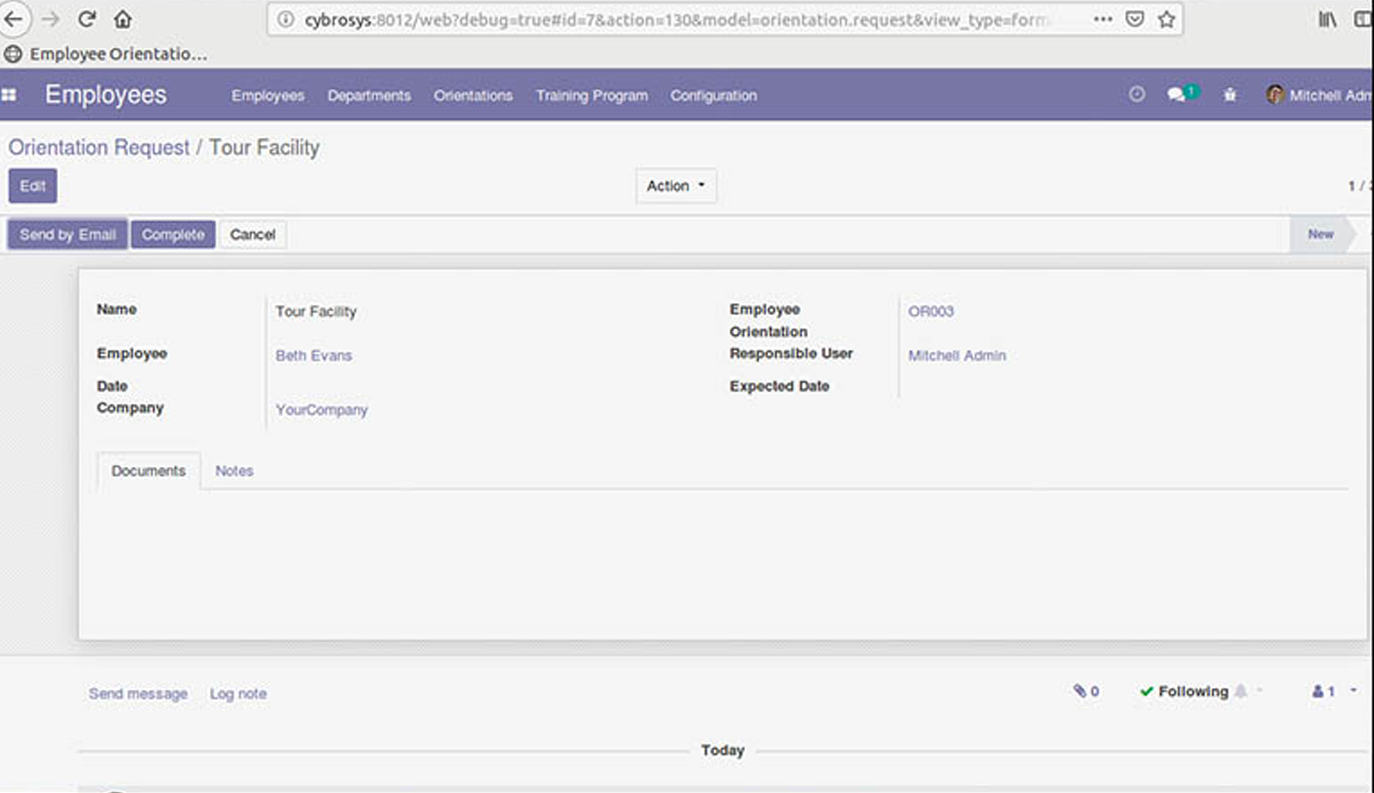This screenshot has width=1374, height=793.
Task: Click the notification bell beside Following
Action: point(1241,691)
